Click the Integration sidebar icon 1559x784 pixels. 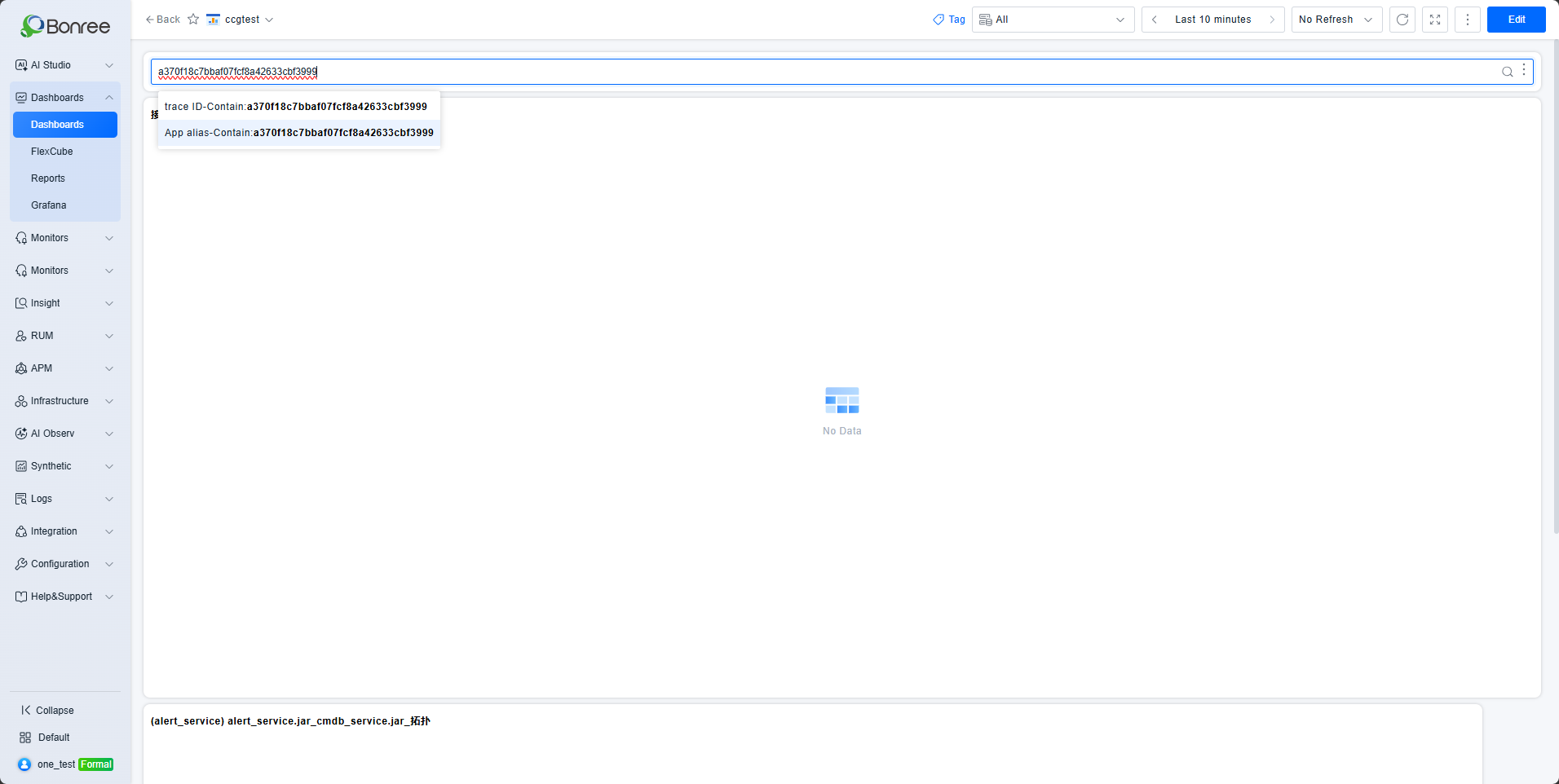point(21,531)
